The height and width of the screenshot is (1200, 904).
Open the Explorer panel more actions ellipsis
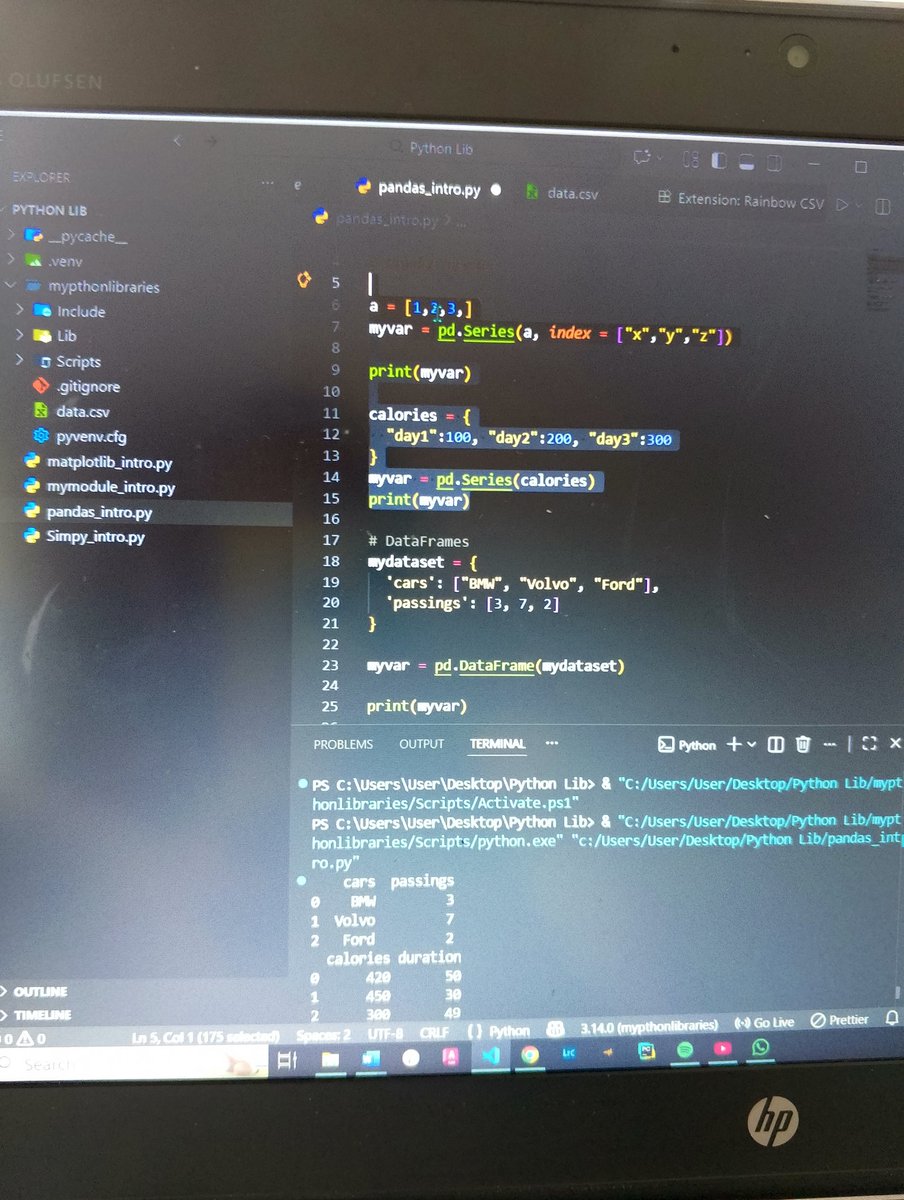tap(267, 185)
